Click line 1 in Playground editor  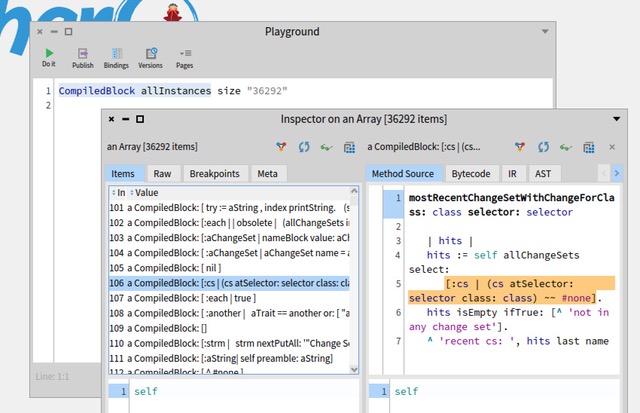[x=300, y=91]
